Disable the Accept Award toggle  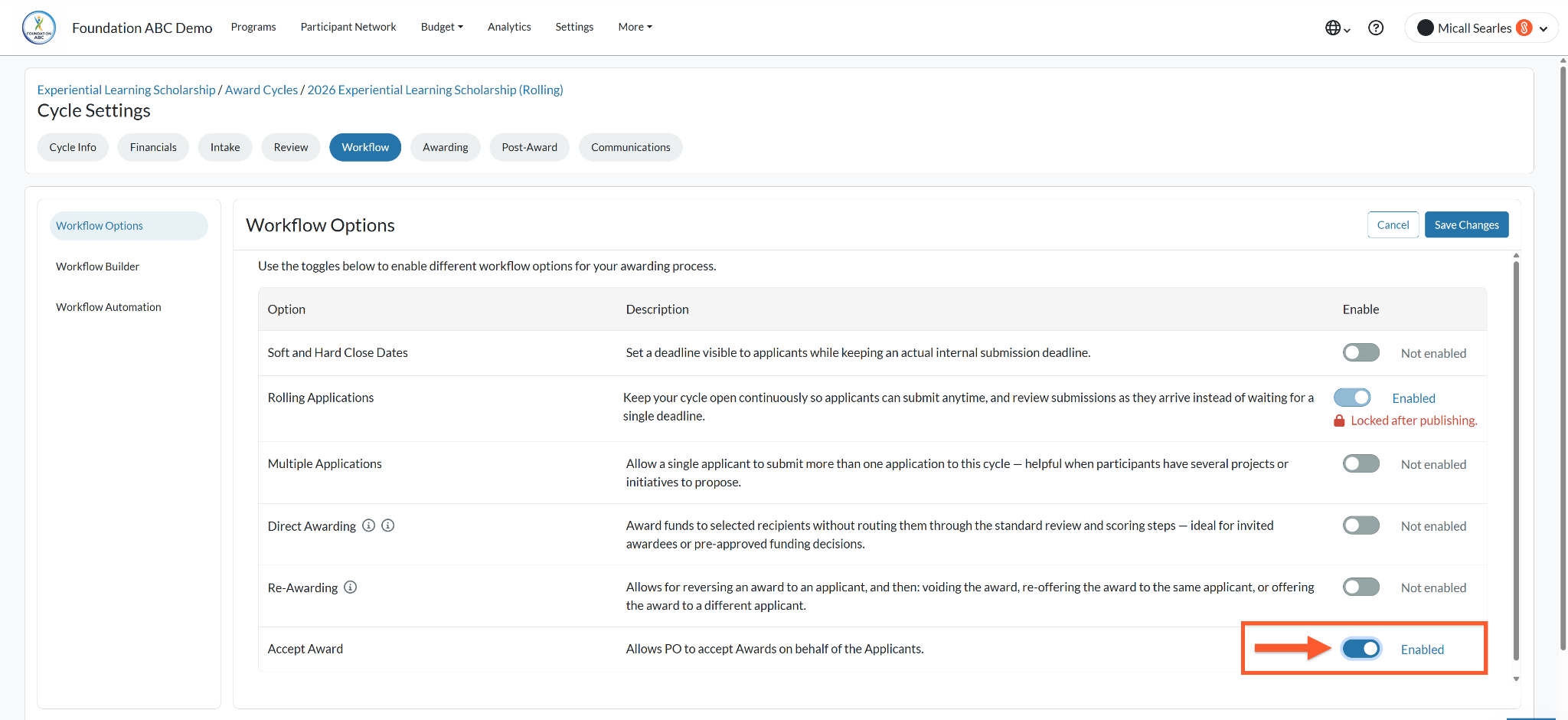[1361, 649]
